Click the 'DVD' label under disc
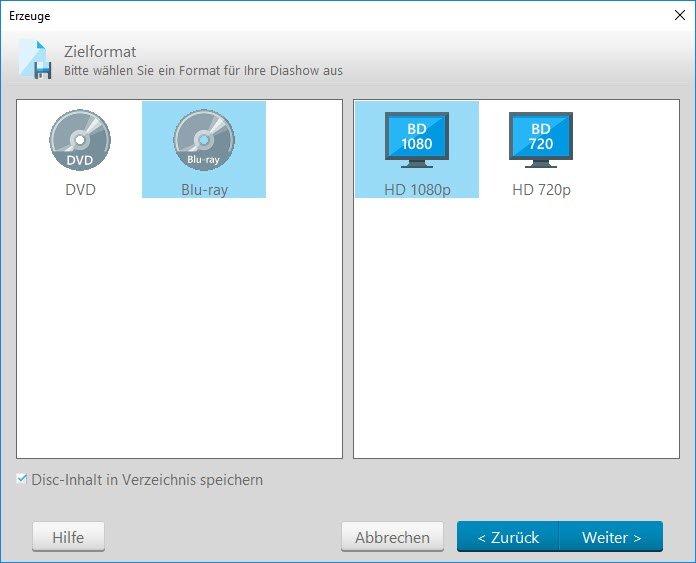The width and height of the screenshot is (696, 563). 80,190
